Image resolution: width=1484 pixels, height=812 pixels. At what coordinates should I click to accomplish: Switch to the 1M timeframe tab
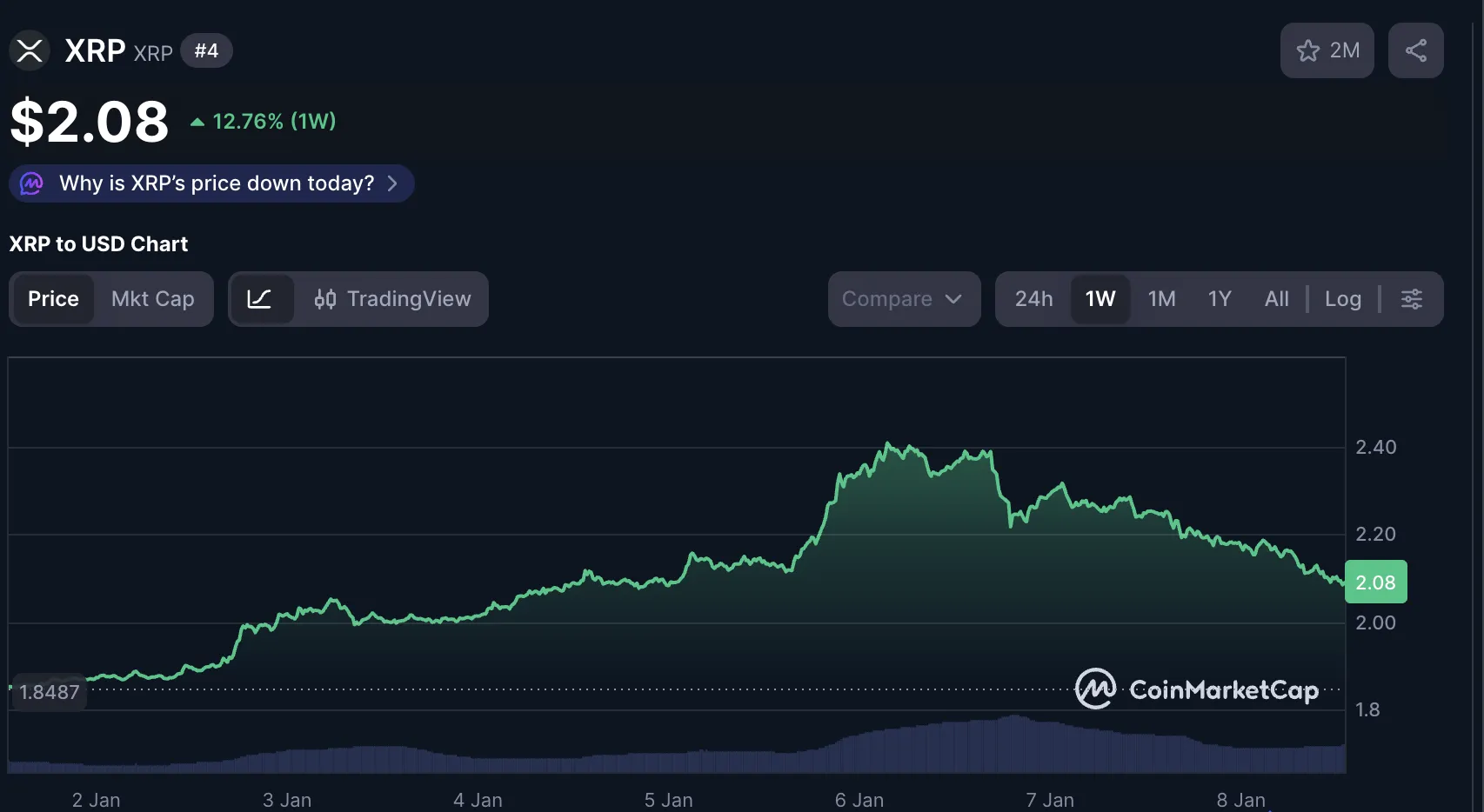1161,298
